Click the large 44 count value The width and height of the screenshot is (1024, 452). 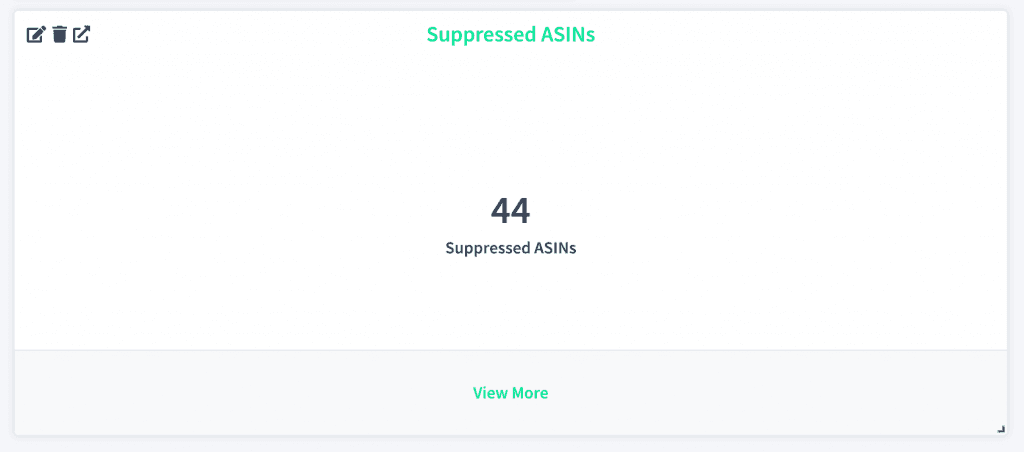point(510,211)
